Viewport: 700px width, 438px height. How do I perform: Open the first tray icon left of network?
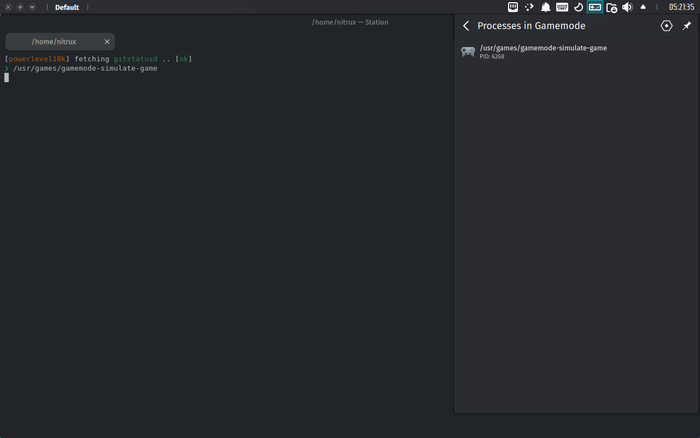[513, 7]
